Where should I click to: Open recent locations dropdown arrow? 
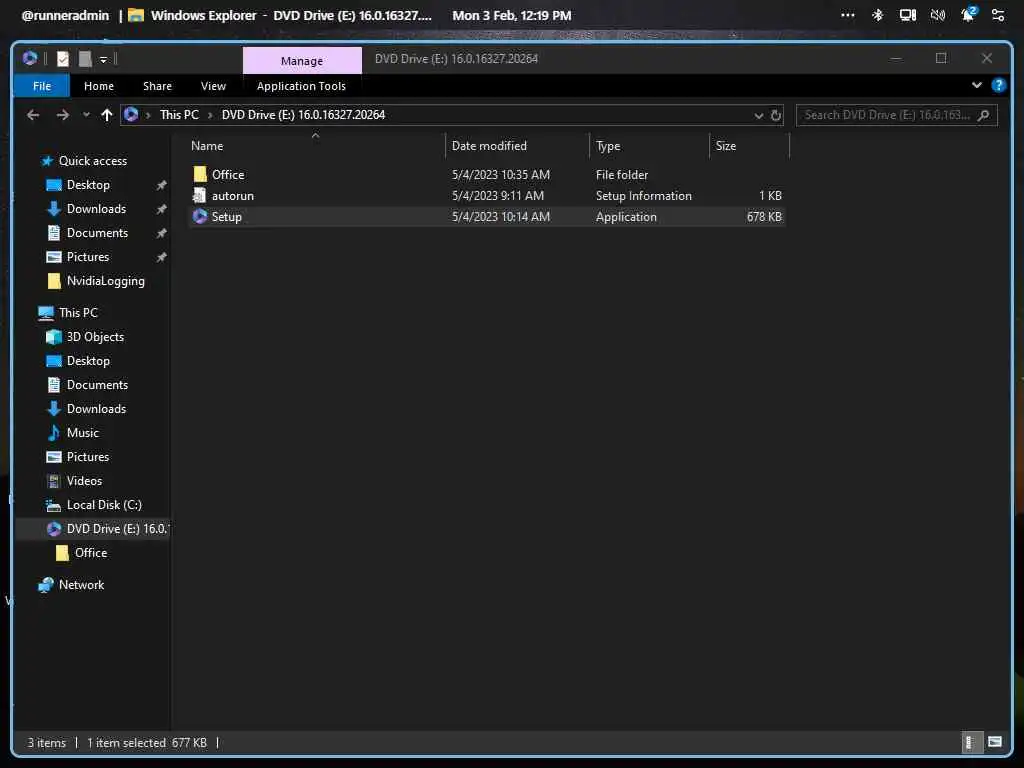pos(86,115)
